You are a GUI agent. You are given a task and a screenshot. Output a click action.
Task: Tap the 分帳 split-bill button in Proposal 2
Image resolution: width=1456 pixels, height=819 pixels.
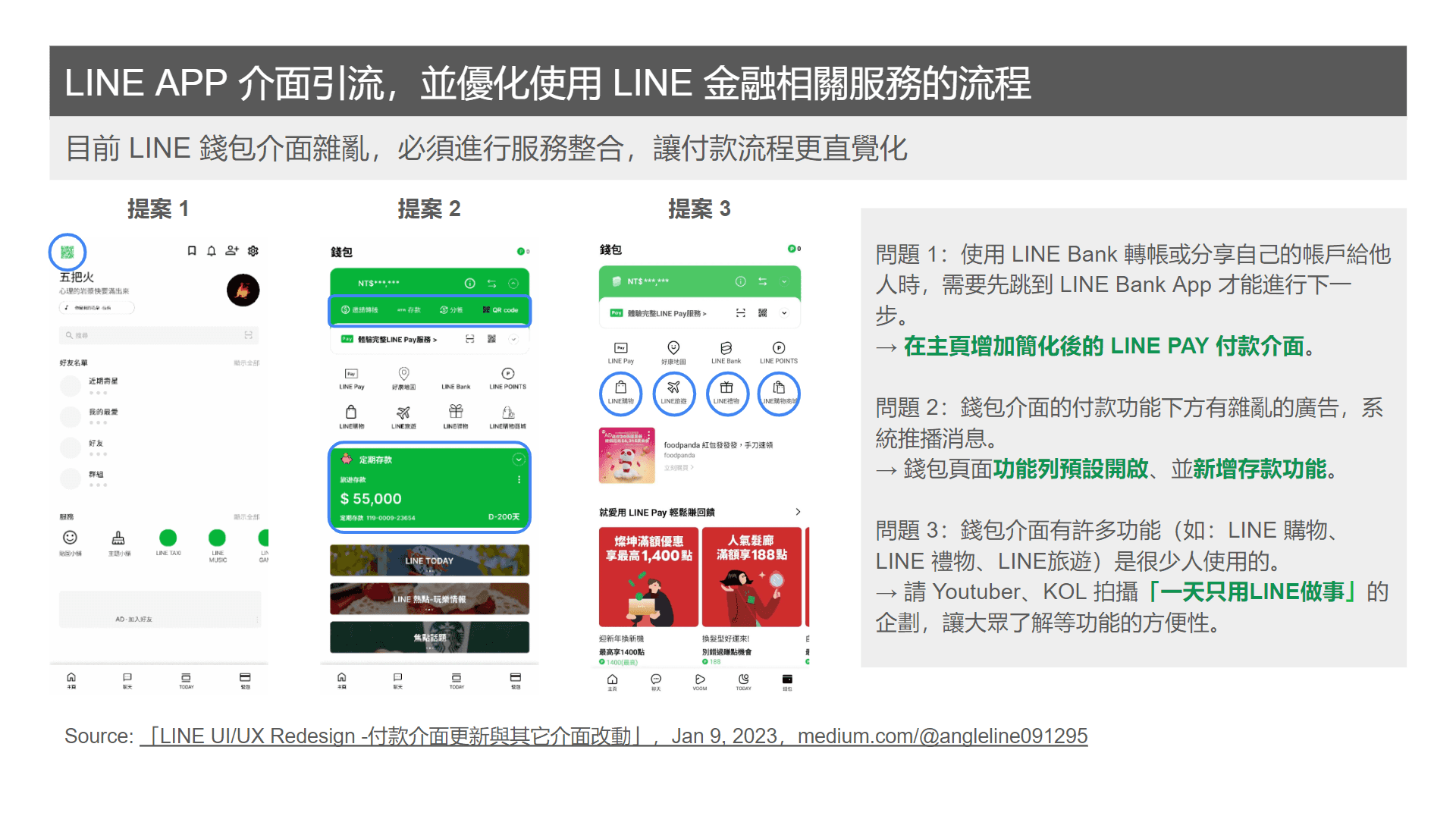coord(451,310)
